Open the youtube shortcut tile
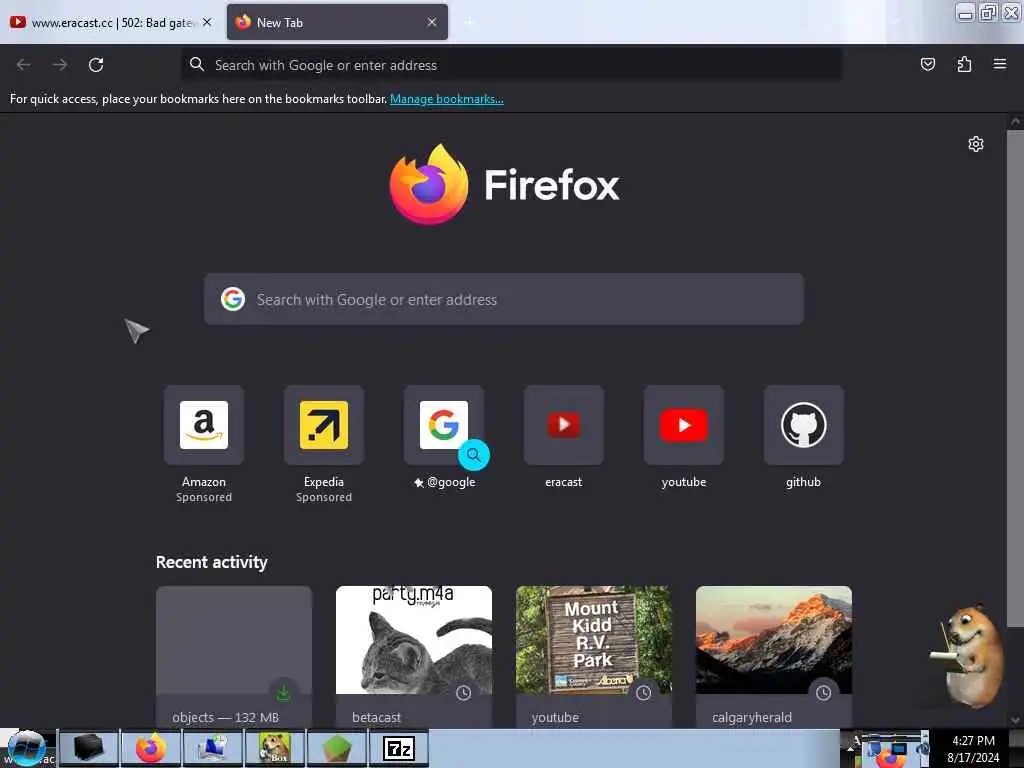This screenshot has width=1024, height=768. pyautogui.click(x=684, y=425)
